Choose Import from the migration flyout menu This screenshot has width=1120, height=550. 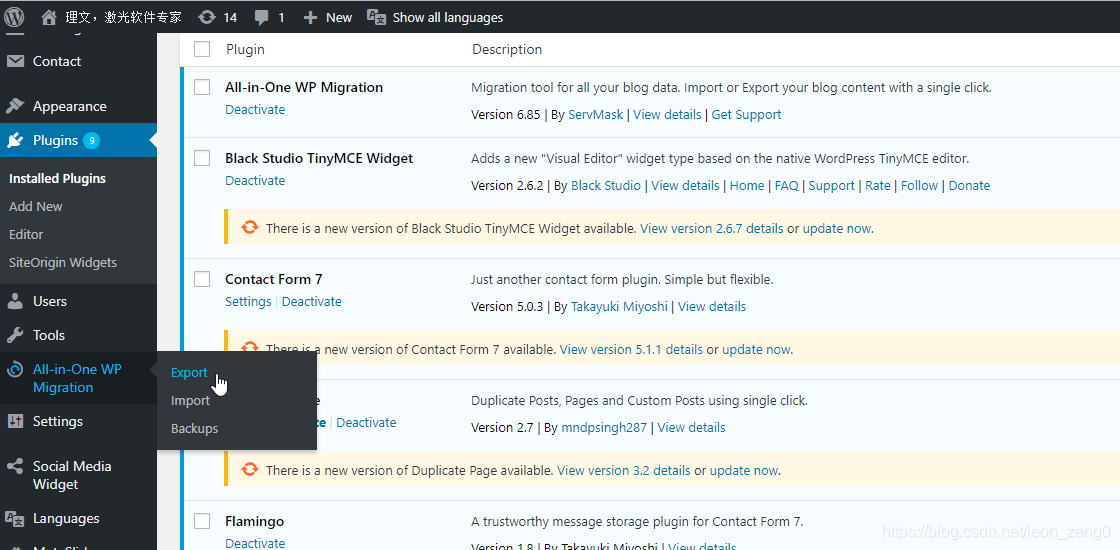[191, 401]
